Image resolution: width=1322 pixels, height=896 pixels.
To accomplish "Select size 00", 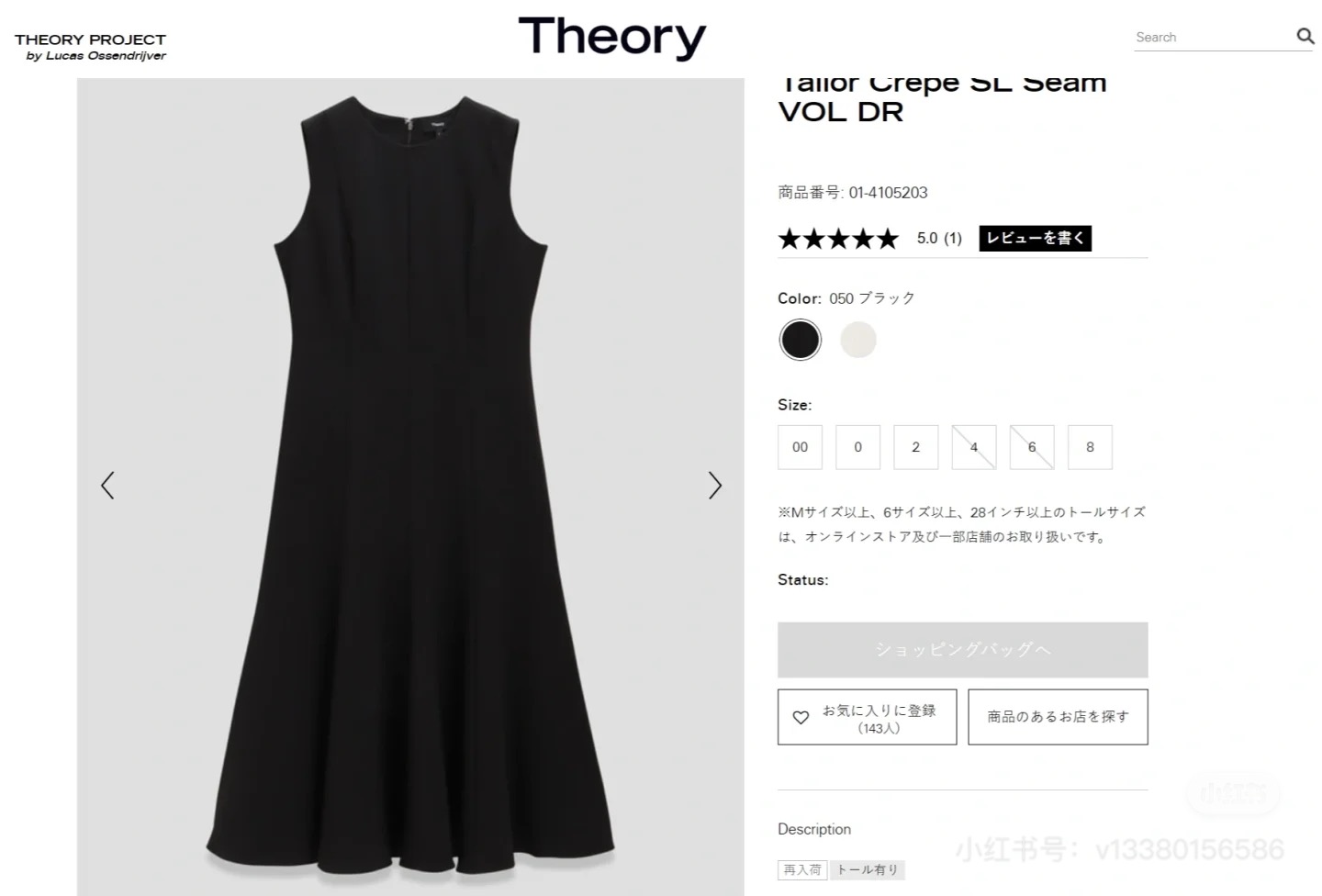I will click(800, 447).
